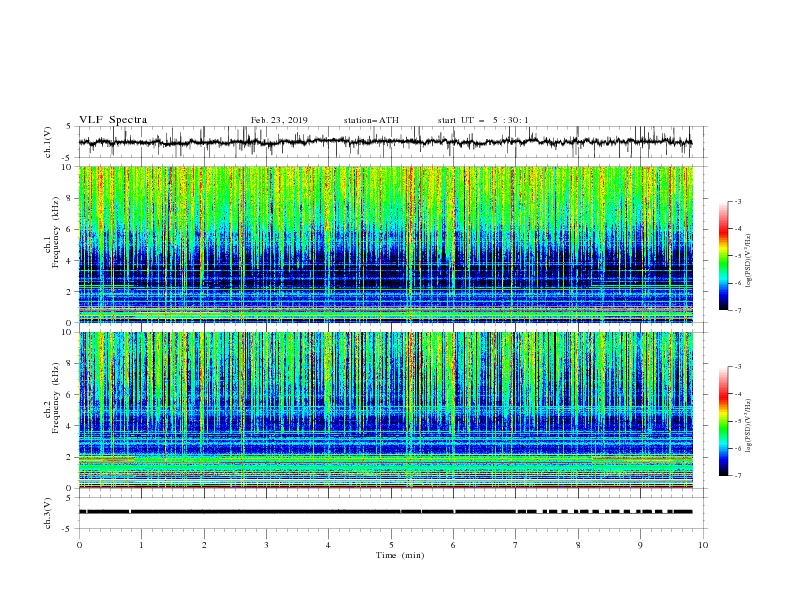Viewport: 792px width, 612px height.
Task: Click the '7' tick on the time axis
Action: click(516, 545)
